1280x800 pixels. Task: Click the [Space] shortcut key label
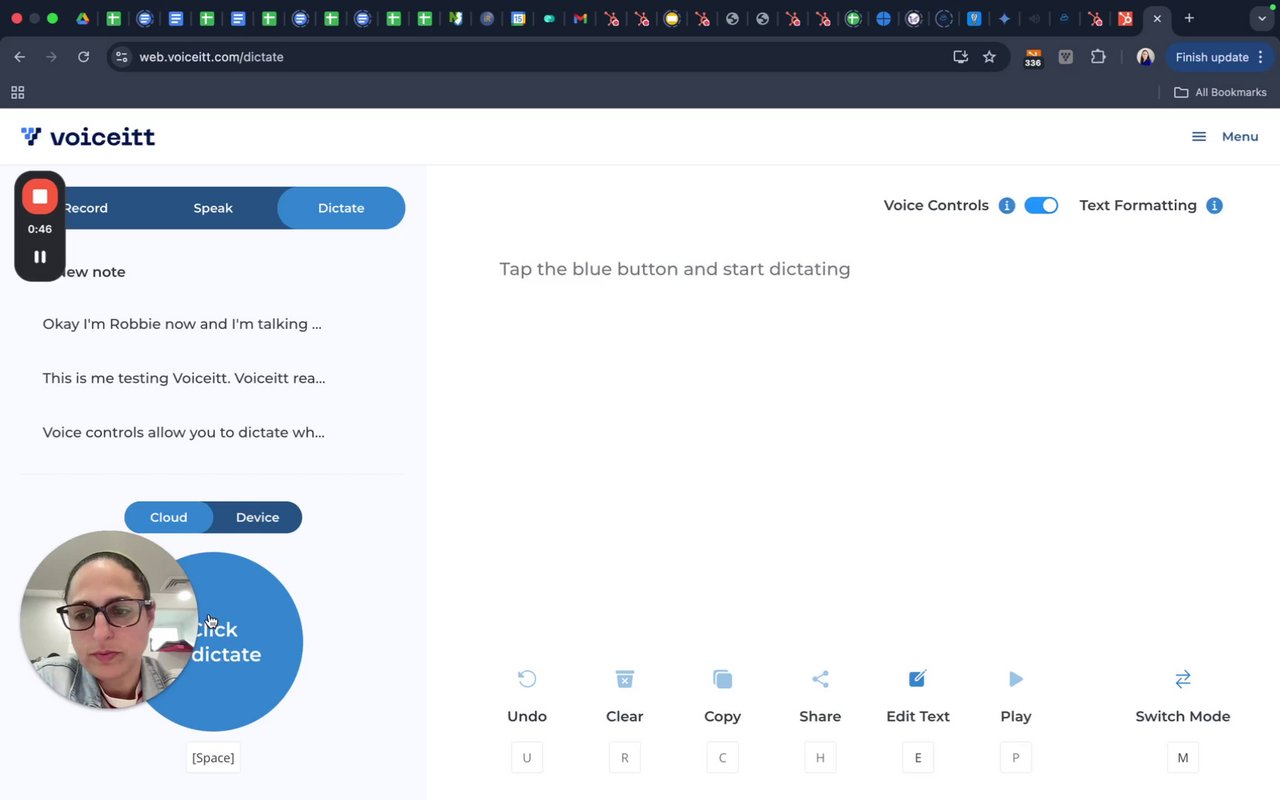(x=213, y=757)
